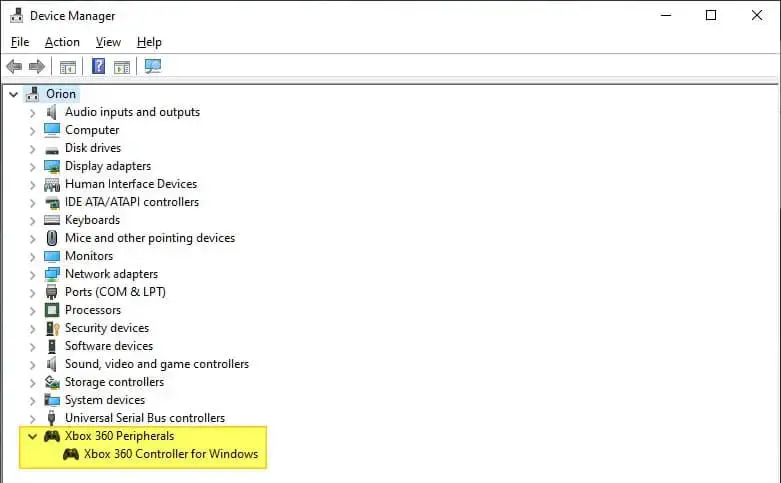Expand the Keyboards chevron

tap(32, 221)
